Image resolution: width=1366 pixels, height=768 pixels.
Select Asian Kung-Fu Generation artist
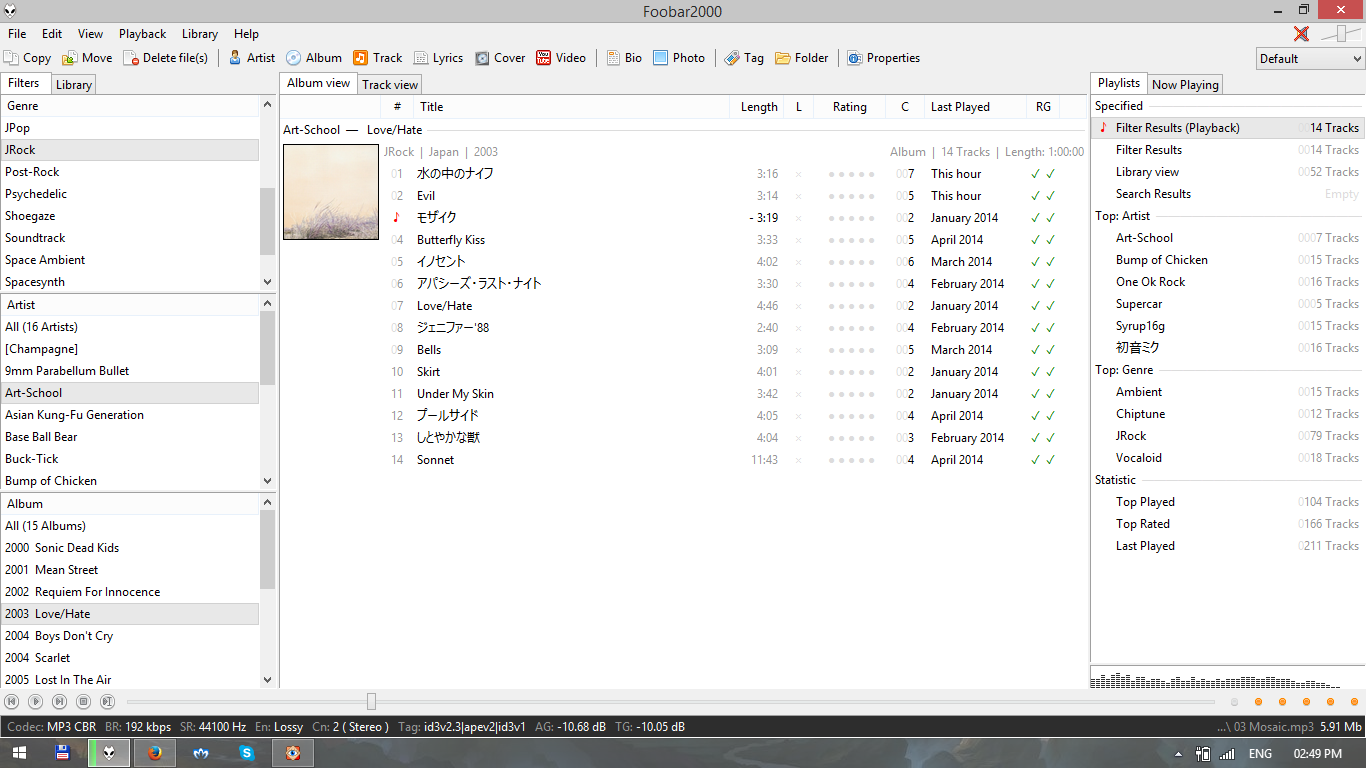[129, 415]
